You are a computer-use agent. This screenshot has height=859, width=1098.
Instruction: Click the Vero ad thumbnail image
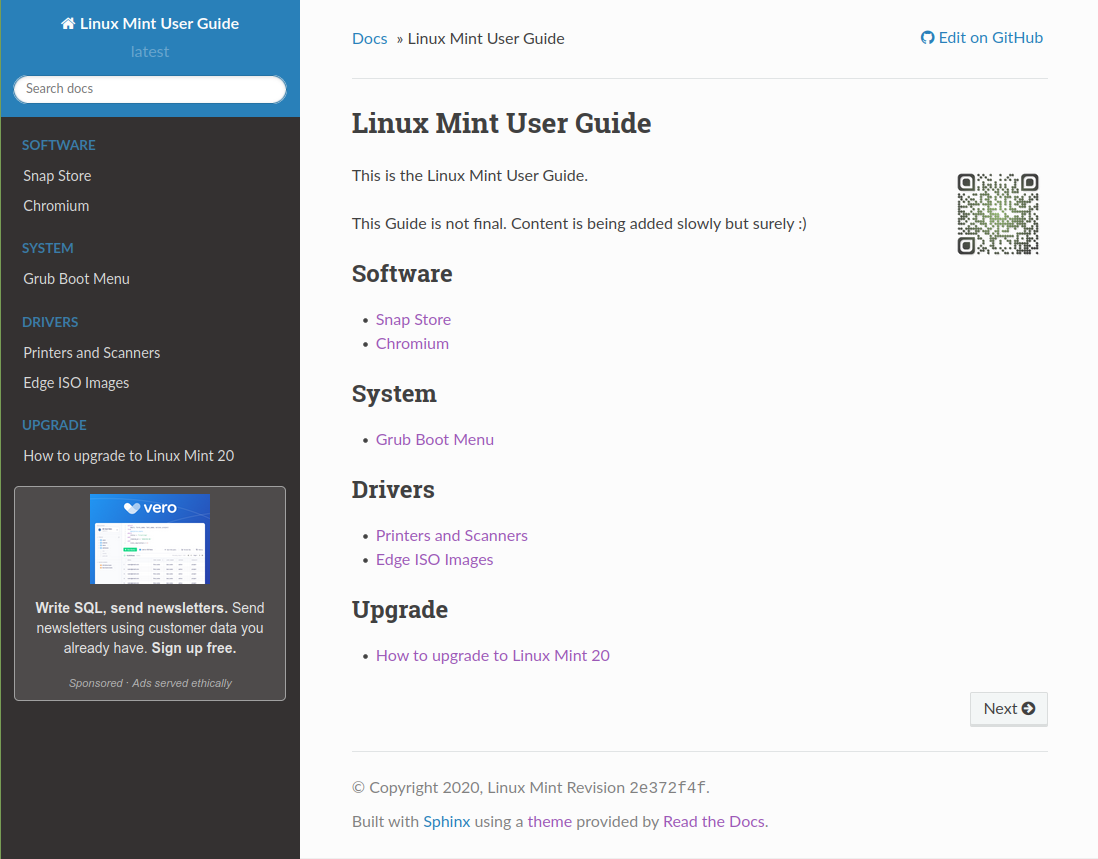pyautogui.click(x=149, y=539)
